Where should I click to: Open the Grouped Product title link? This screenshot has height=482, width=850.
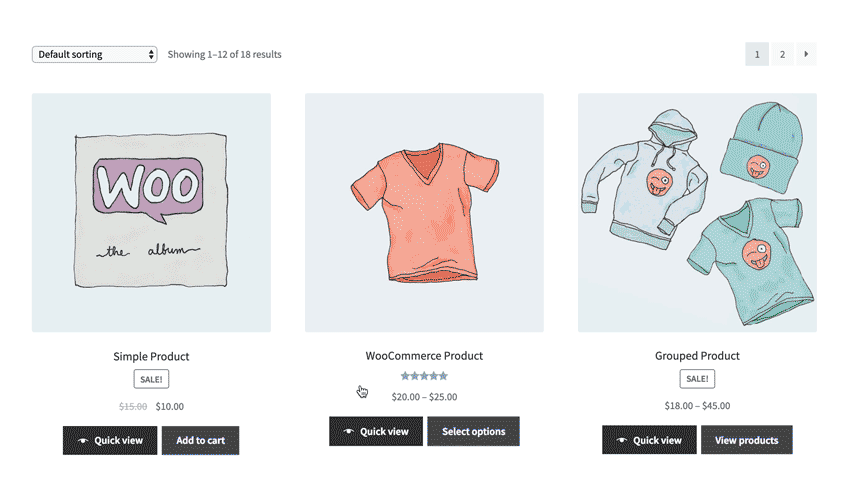[x=697, y=356]
